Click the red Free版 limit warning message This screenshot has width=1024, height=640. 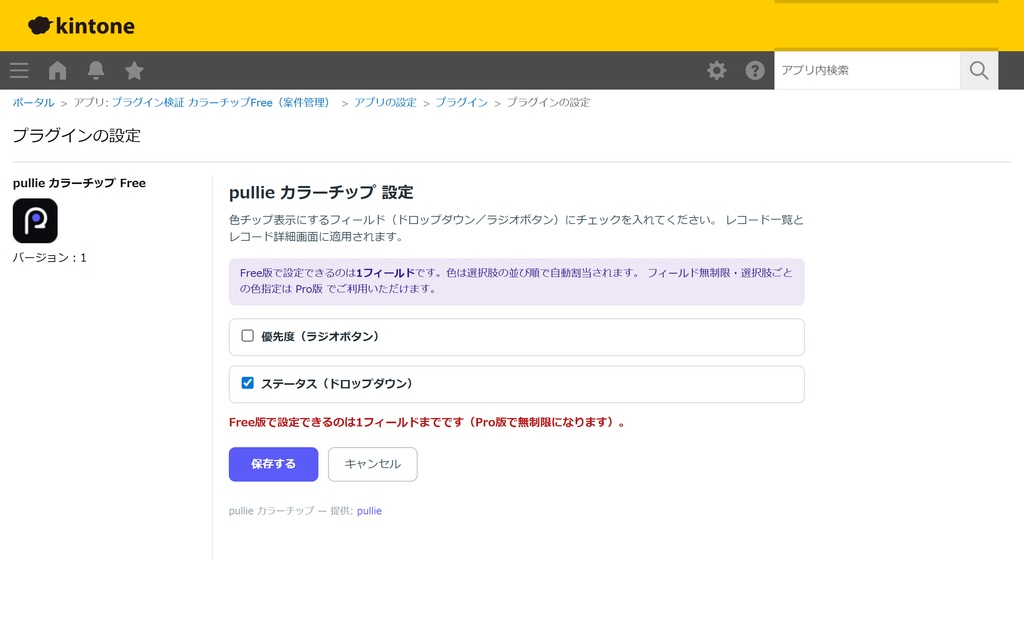point(427,422)
